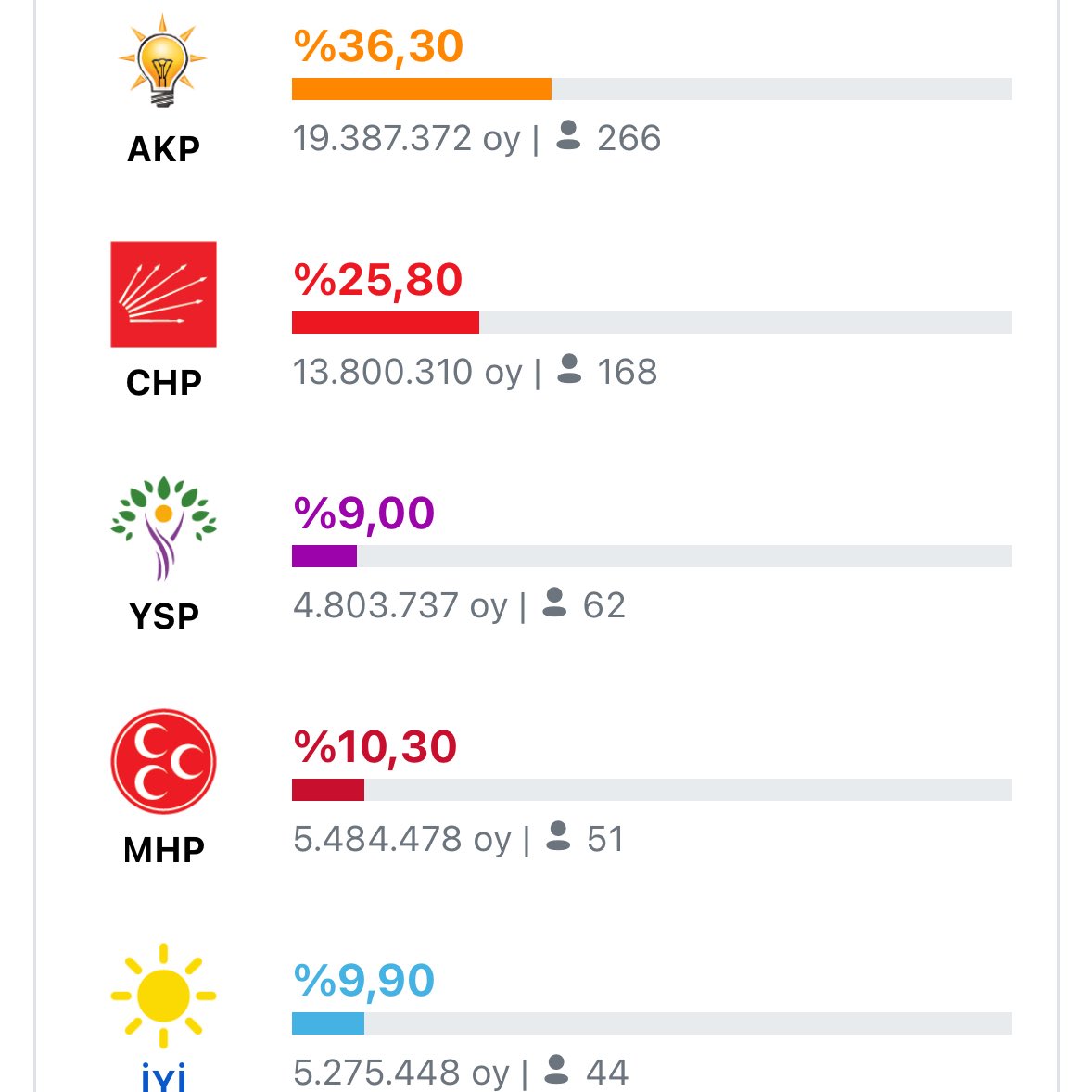Click the person icon next to 51
1092x1092 pixels.
pyautogui.click(x=558, y=836)
